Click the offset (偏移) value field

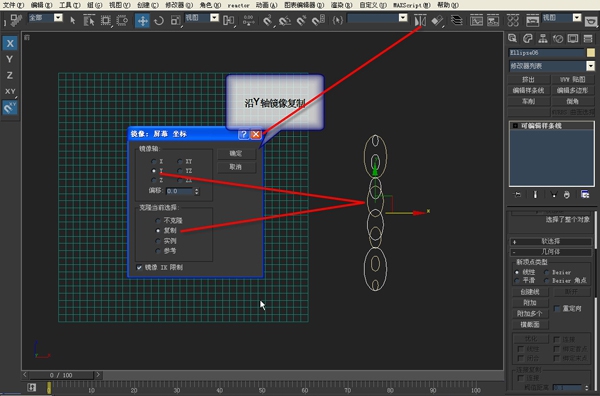[180, 191]
